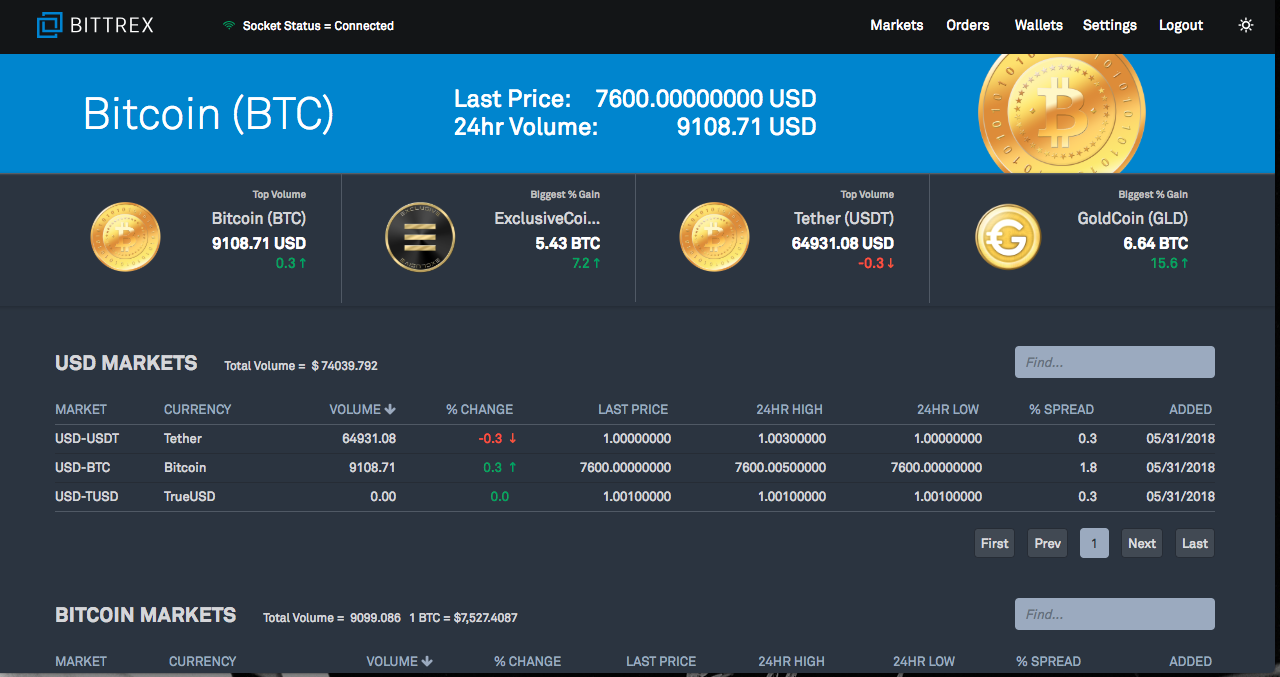
Task: Sort Bitcoin Markets by LAST PRICE column
Action: click(x=661, y=661)
